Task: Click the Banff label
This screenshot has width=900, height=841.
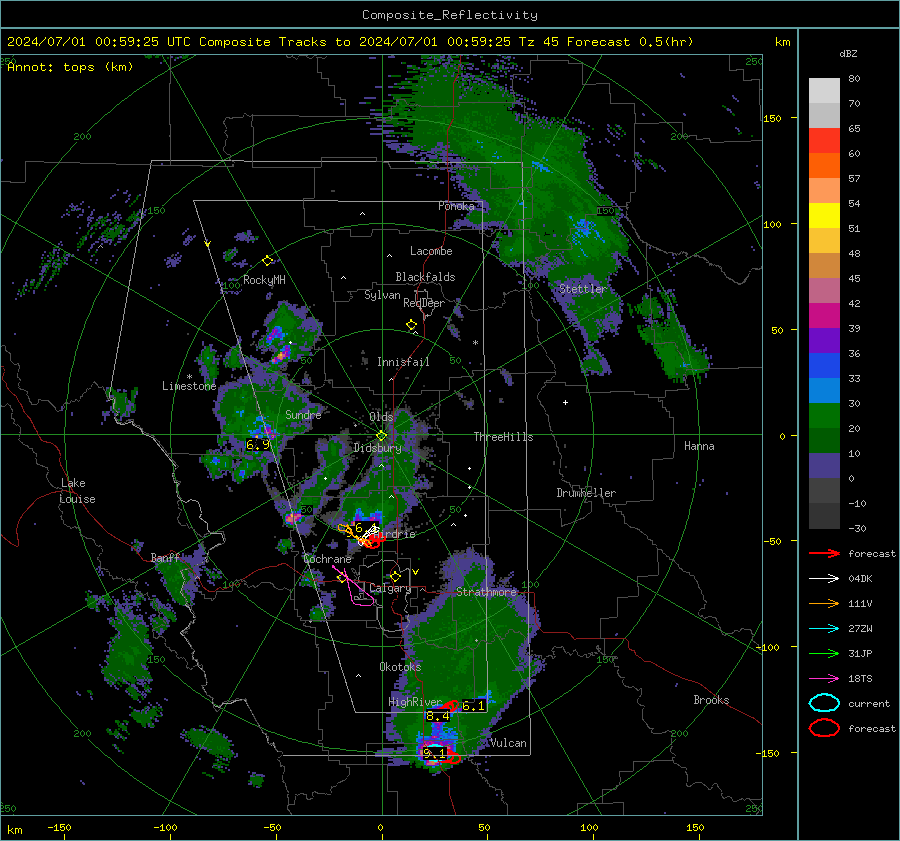Action: click(x=165, y=558)
